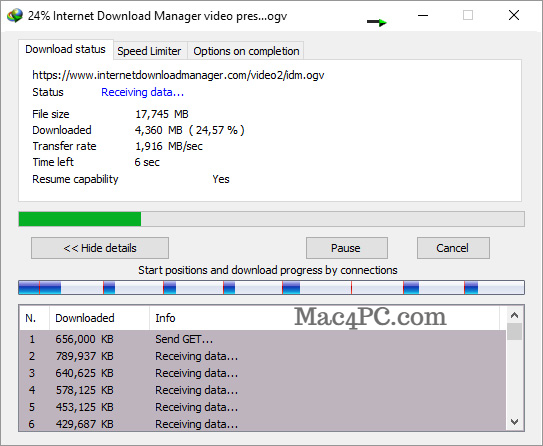
Task: Open the Options on completion tab
Action: [x=246, y=51]
